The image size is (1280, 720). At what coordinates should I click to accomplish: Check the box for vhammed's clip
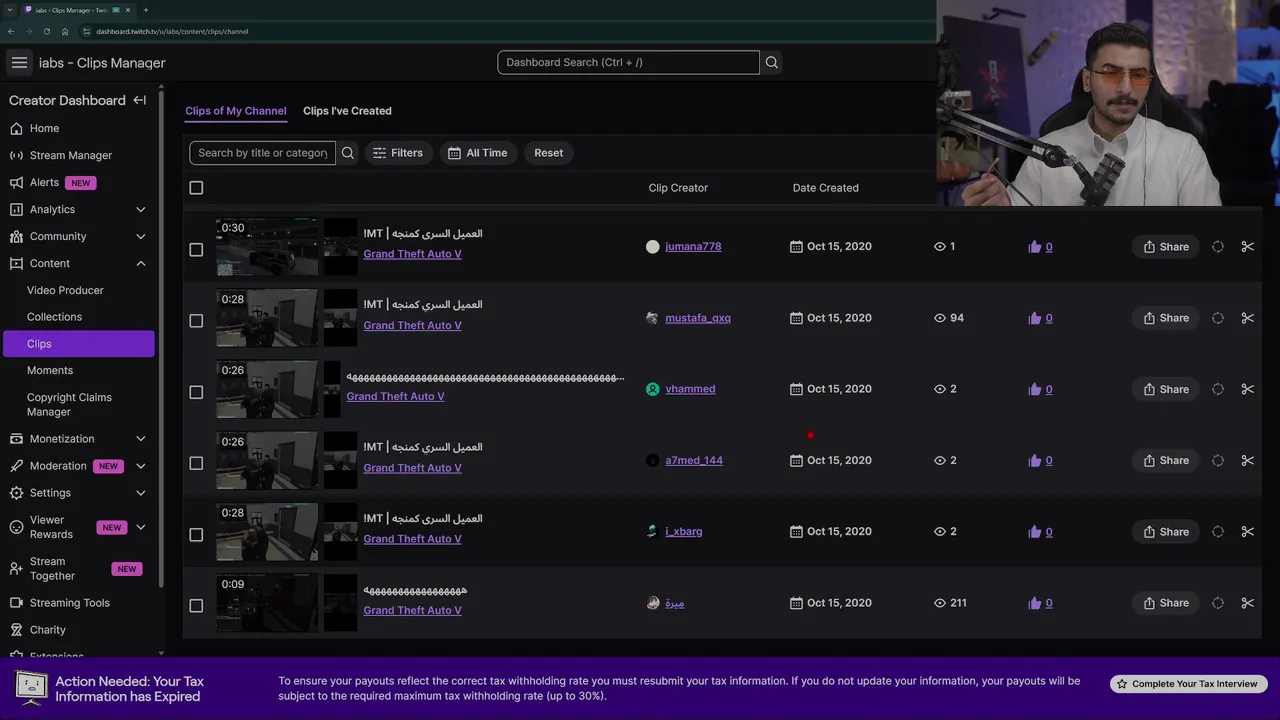(196, 392)
